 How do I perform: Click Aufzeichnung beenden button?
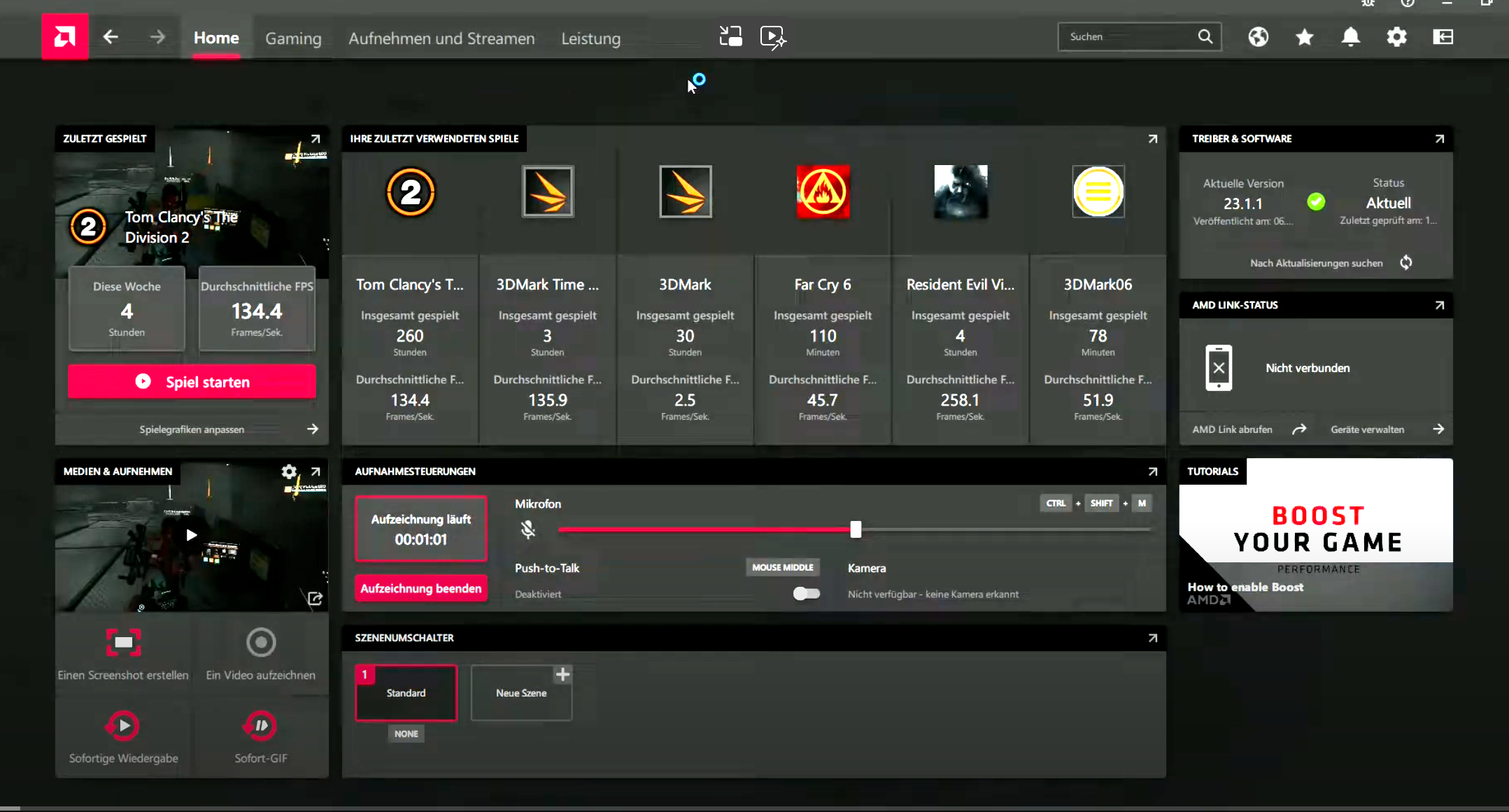click(420, 588)
